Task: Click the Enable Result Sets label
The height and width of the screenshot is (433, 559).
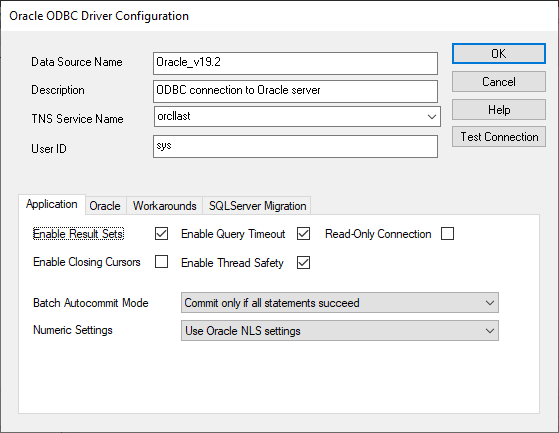Action: 78,234
